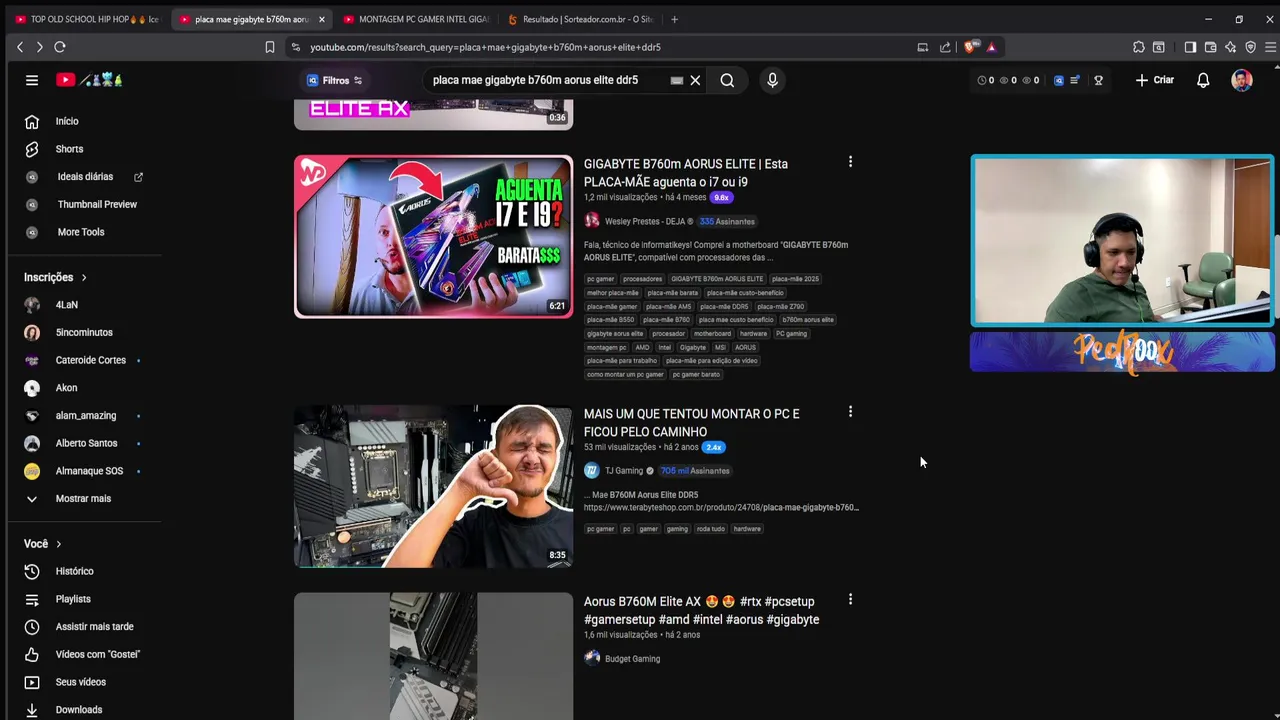
Task: Open the TJ Gaming channel link
Action: (624, 471)
